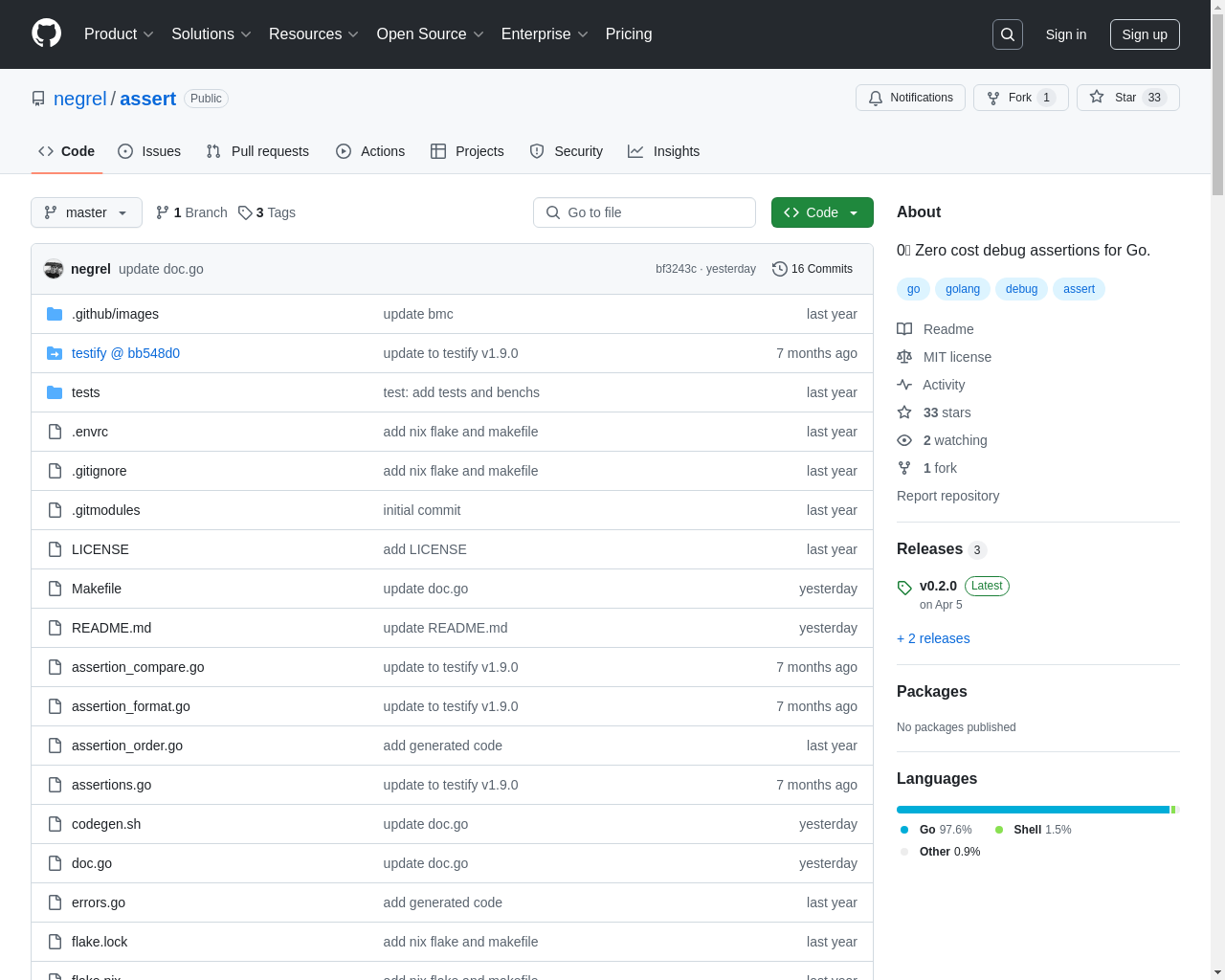
Task: Click the pulse icon next to Activity
Action: [904, 385]
